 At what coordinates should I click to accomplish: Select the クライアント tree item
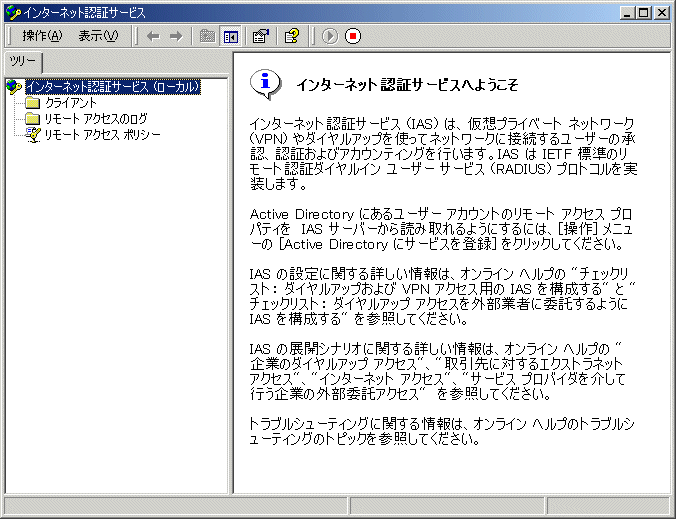[x=71, y=103]
